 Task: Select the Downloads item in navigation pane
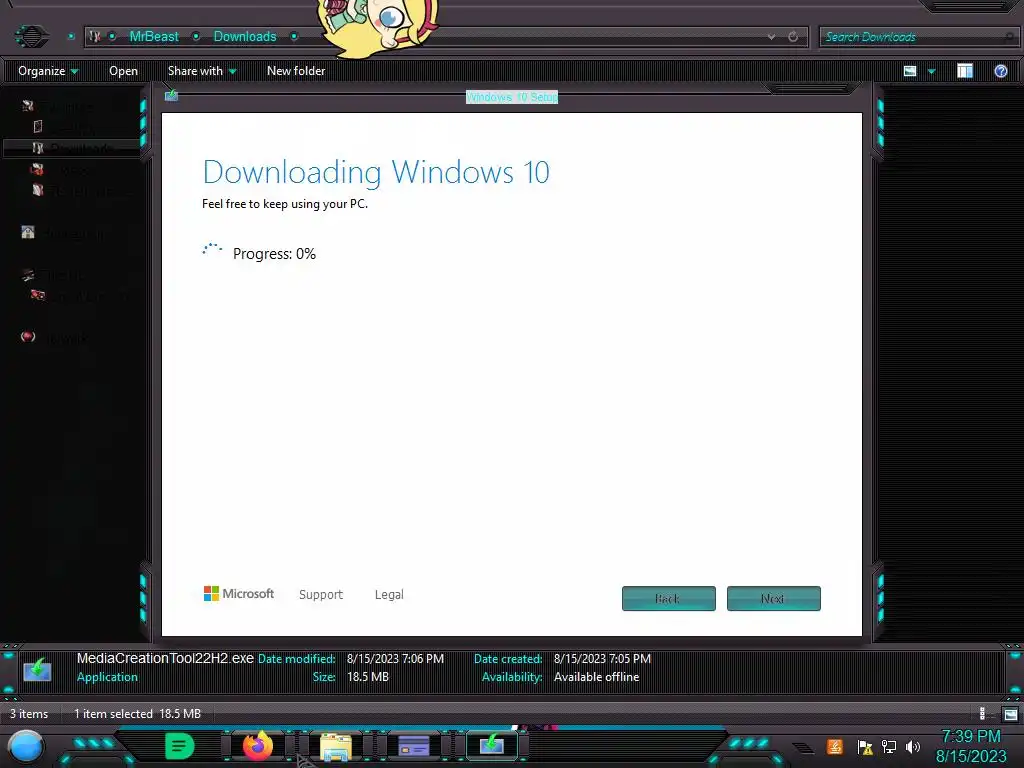point(72,148)
